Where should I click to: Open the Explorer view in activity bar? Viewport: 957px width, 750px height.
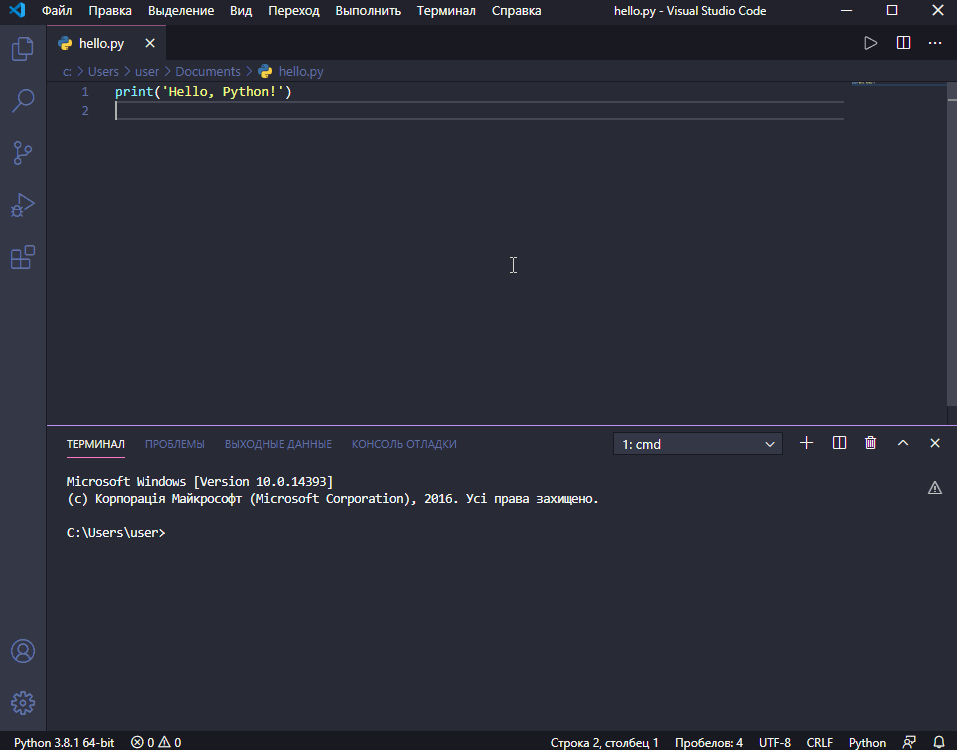click(x=22, y=49)
